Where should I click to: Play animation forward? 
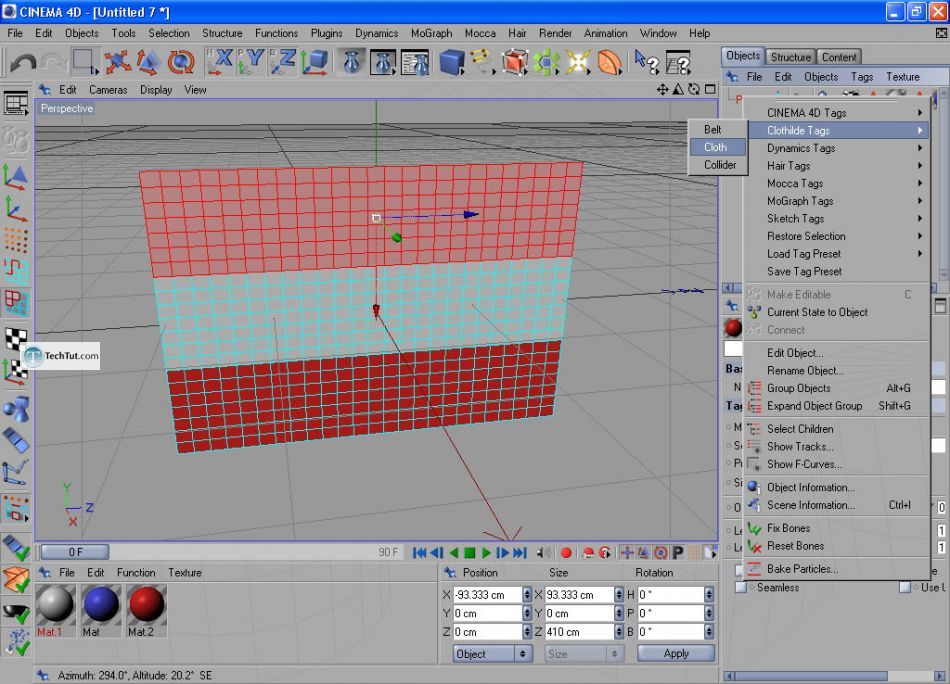[x=486, y=553]
